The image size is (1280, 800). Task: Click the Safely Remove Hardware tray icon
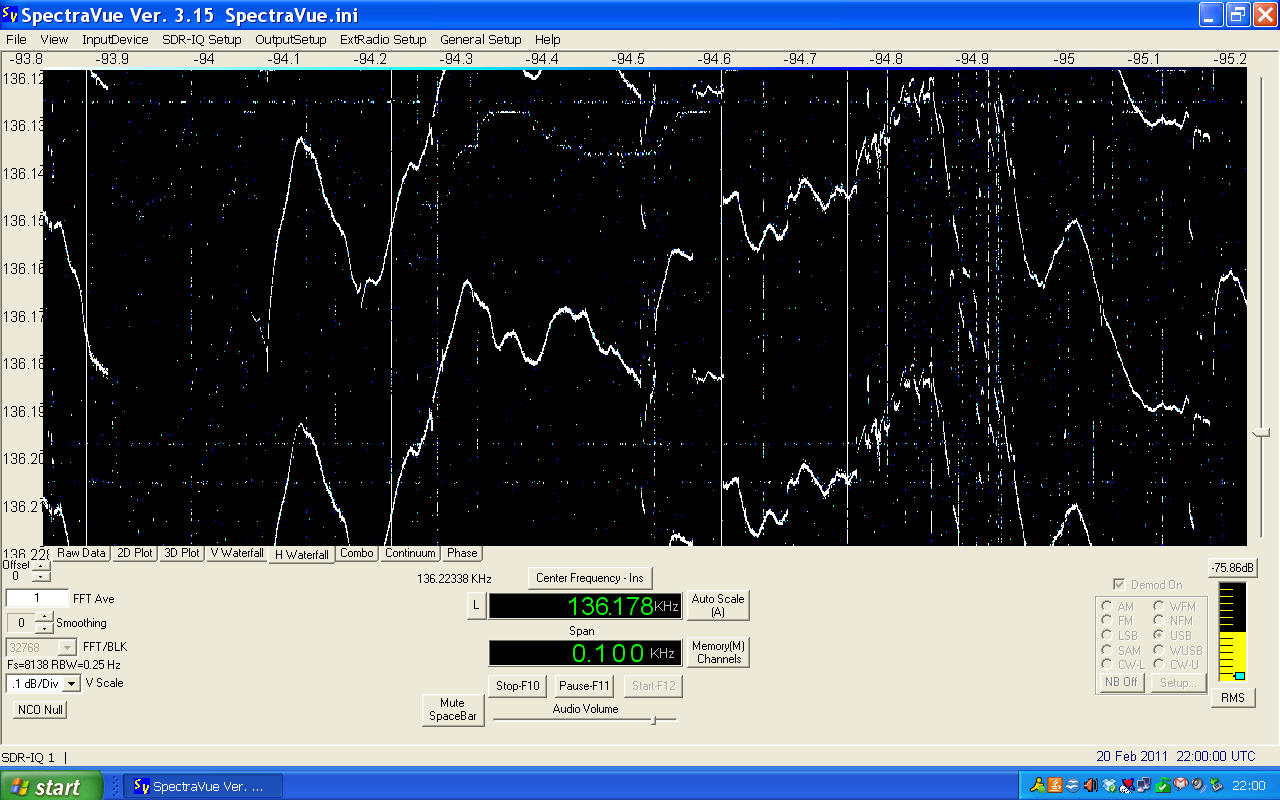pos(1217,785)
